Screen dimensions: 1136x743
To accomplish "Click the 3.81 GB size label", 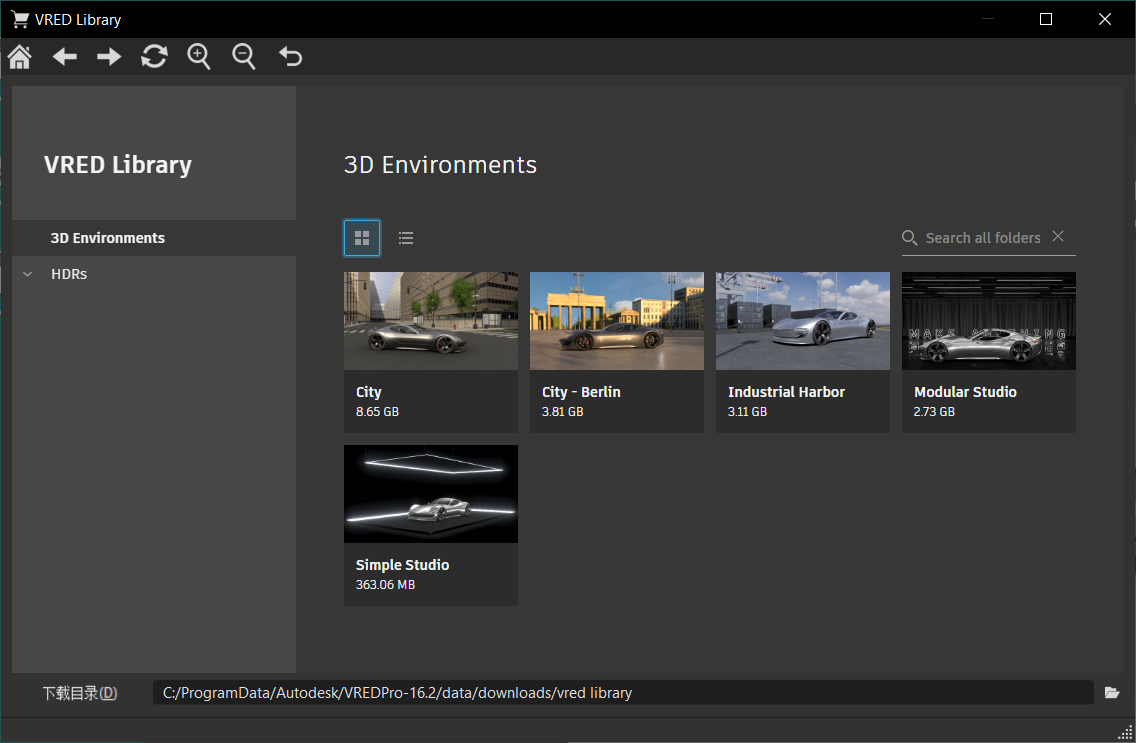I will point(562,411).
